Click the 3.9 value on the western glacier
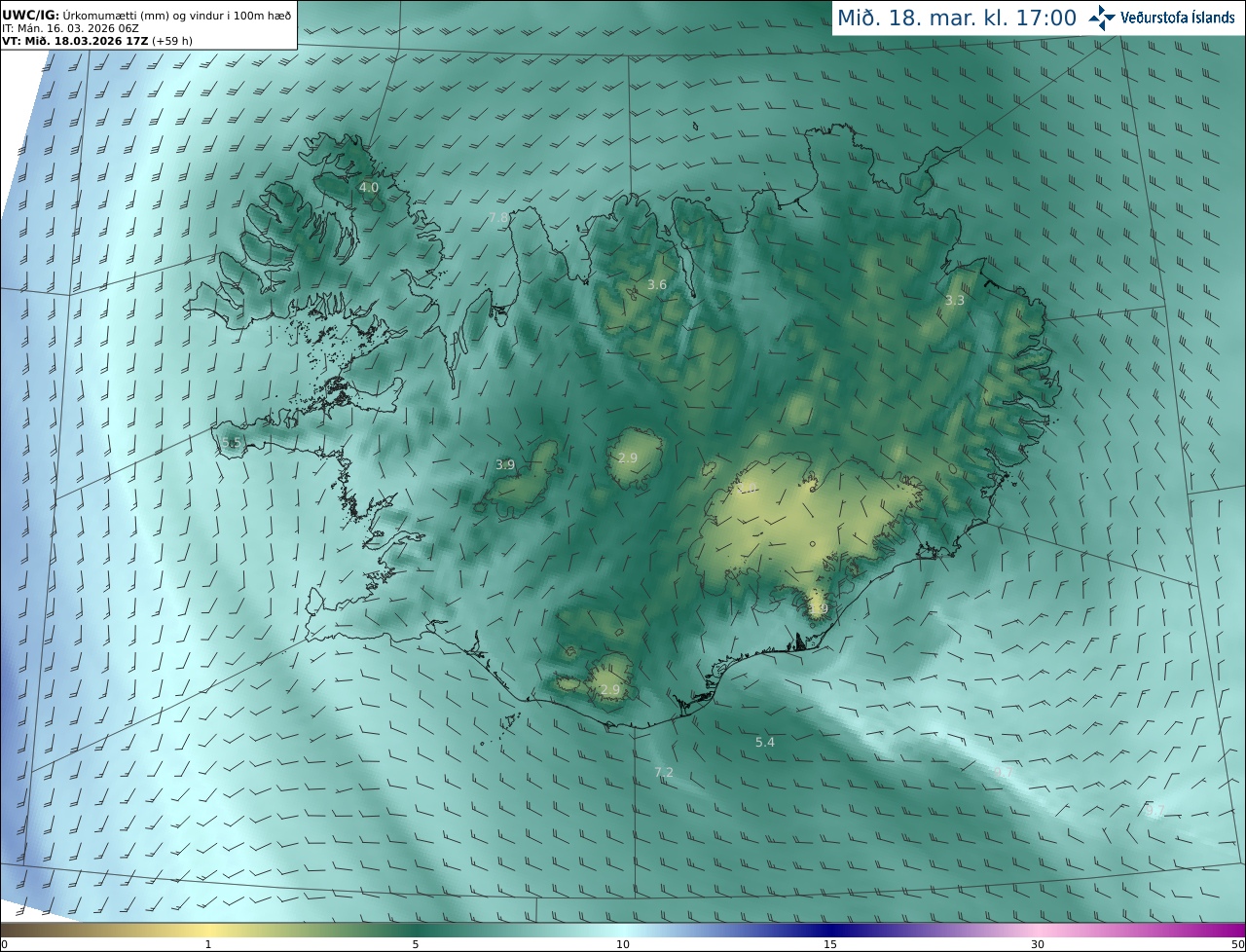This screenshot has width=1246, height=952. [x=505, y=465]
